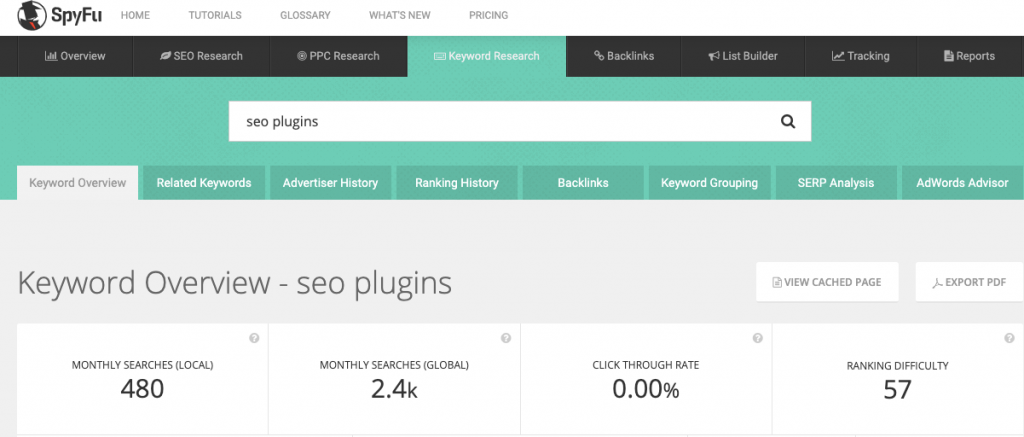Image resolution: width=1024 pixels, height=437 pixels.
Task: Open the Tracking section
Action: pos(860,56)
